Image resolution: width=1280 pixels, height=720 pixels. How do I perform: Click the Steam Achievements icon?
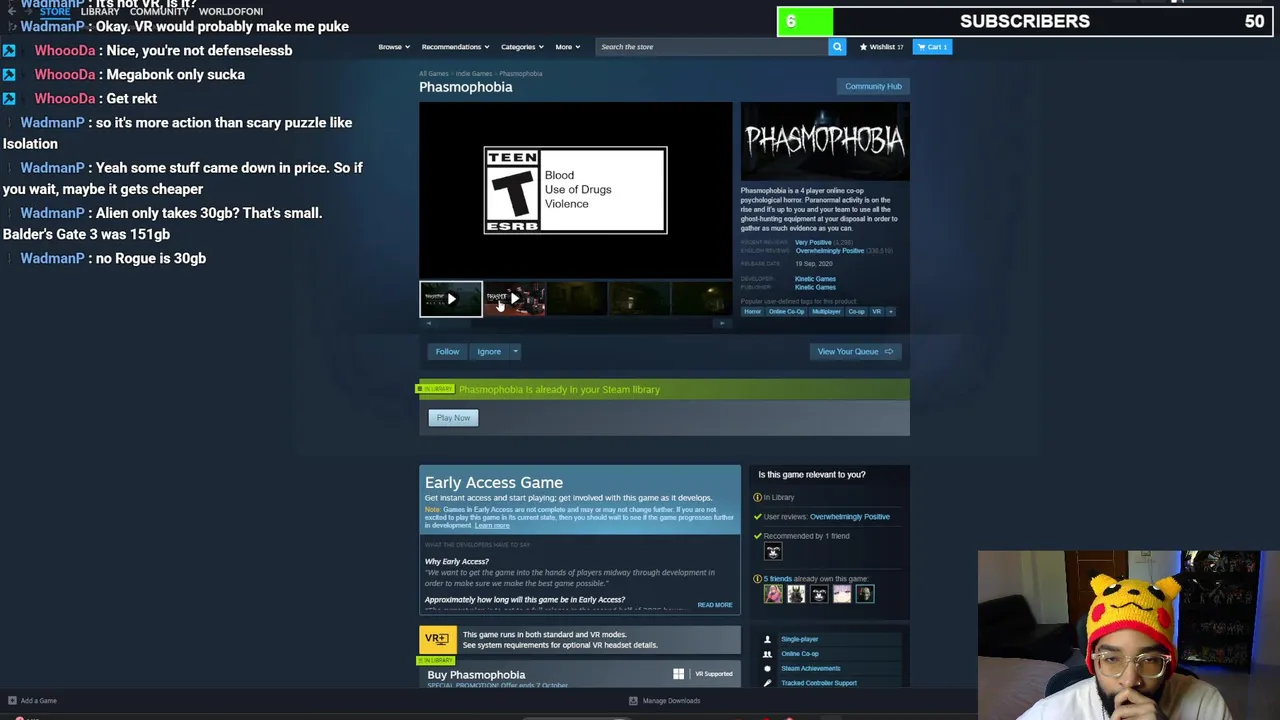pos(767,668)
